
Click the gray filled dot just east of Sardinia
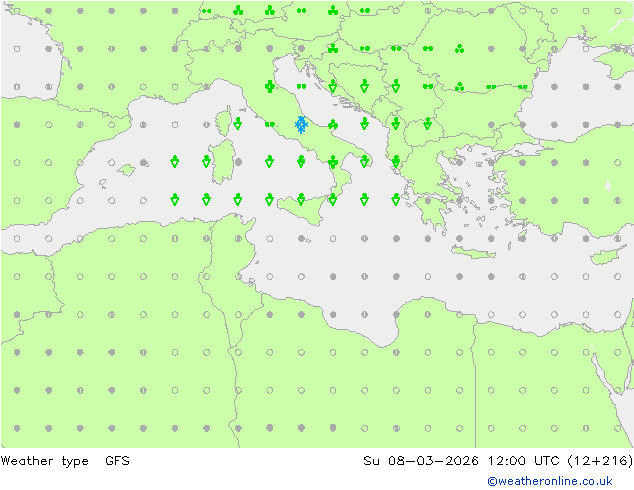239,162
